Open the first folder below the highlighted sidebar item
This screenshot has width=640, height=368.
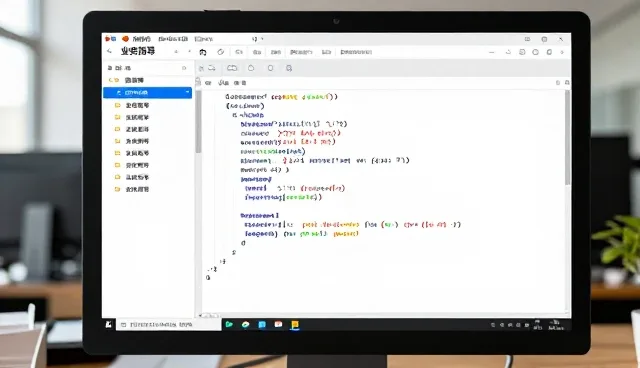[x=132, y=105]
